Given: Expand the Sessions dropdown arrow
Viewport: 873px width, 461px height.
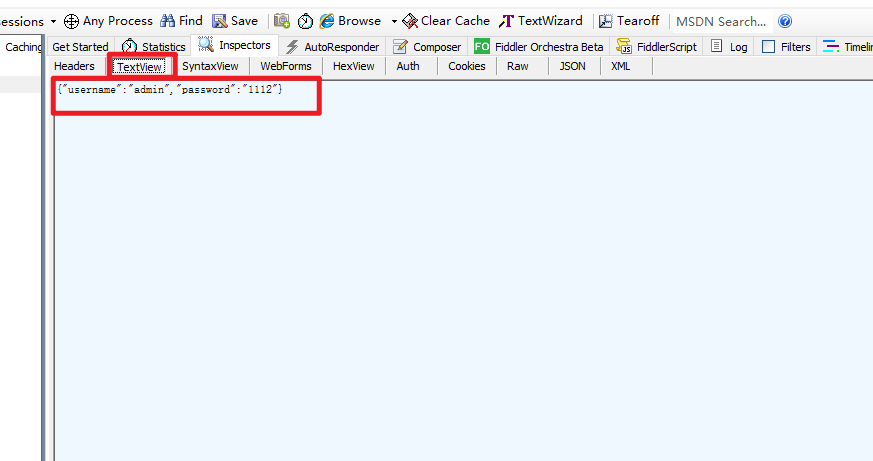Looking at the screenshot, I should [x=53, y=22].
